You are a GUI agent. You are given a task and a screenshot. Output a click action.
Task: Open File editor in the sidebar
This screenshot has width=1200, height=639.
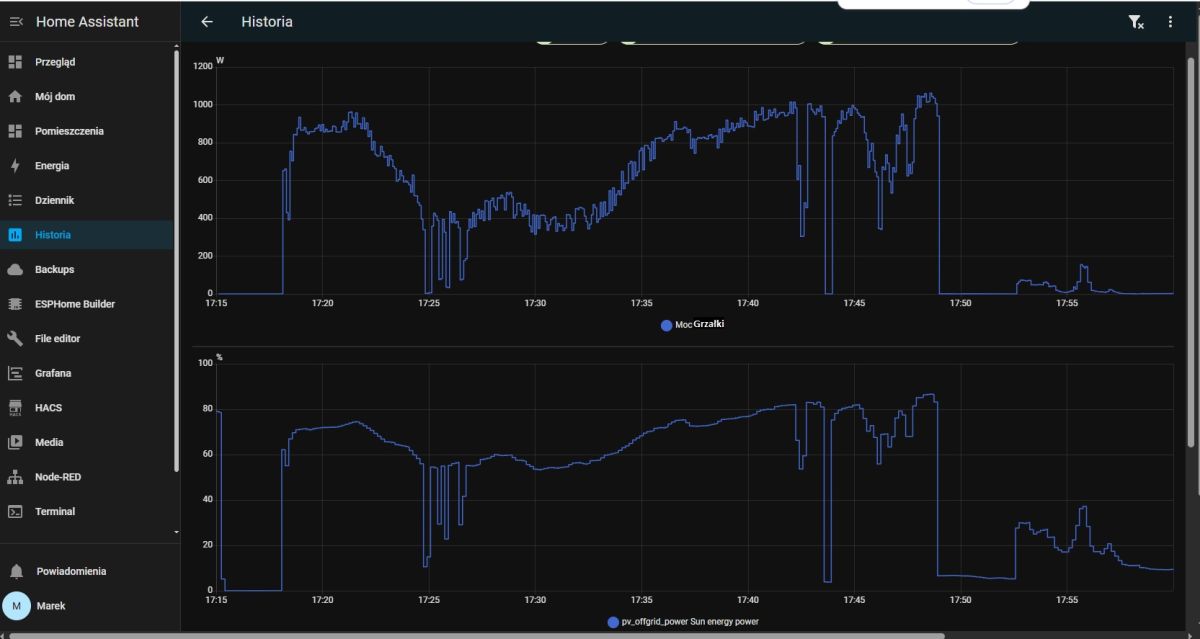tap(87, 339)
